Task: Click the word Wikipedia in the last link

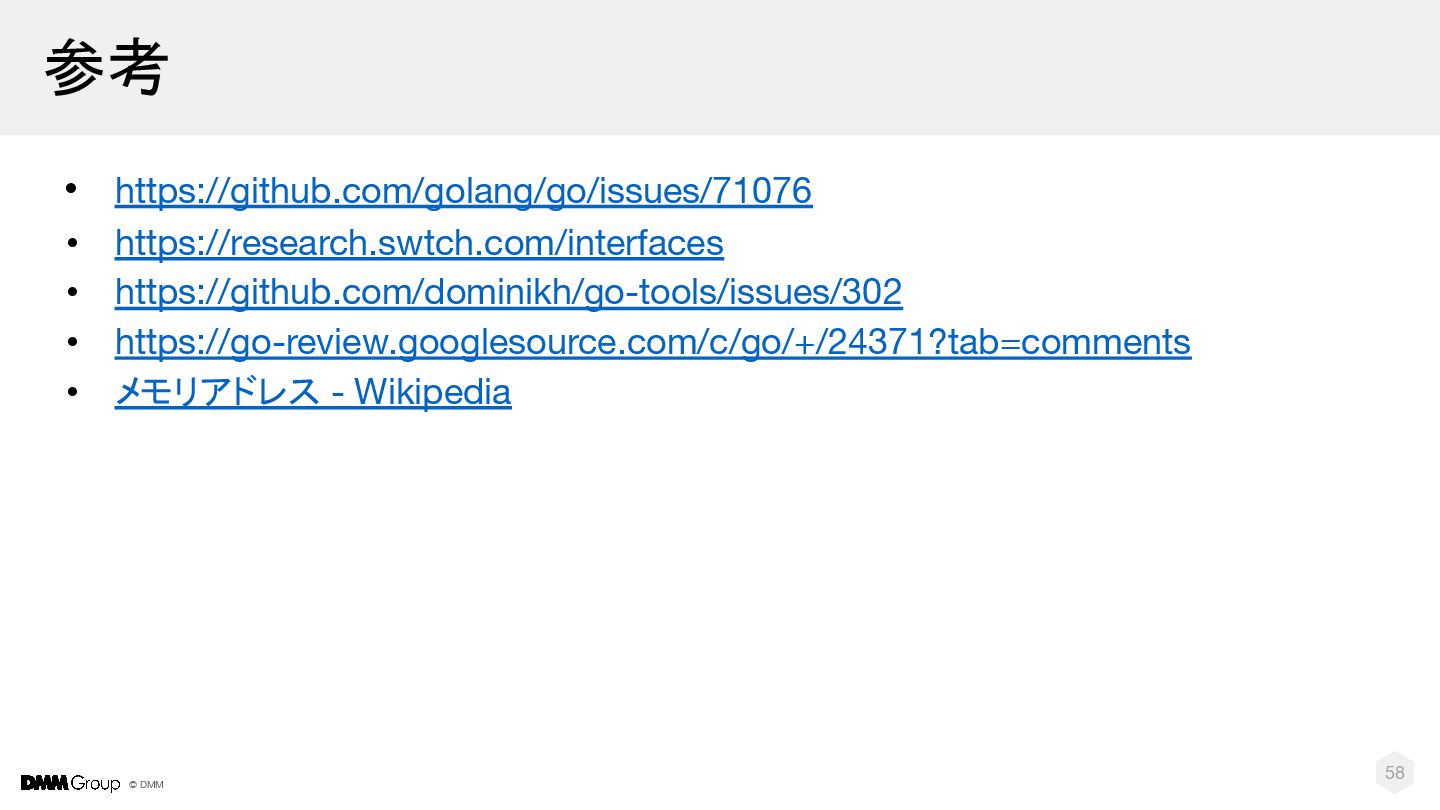Action: click(x=433, y=391)
